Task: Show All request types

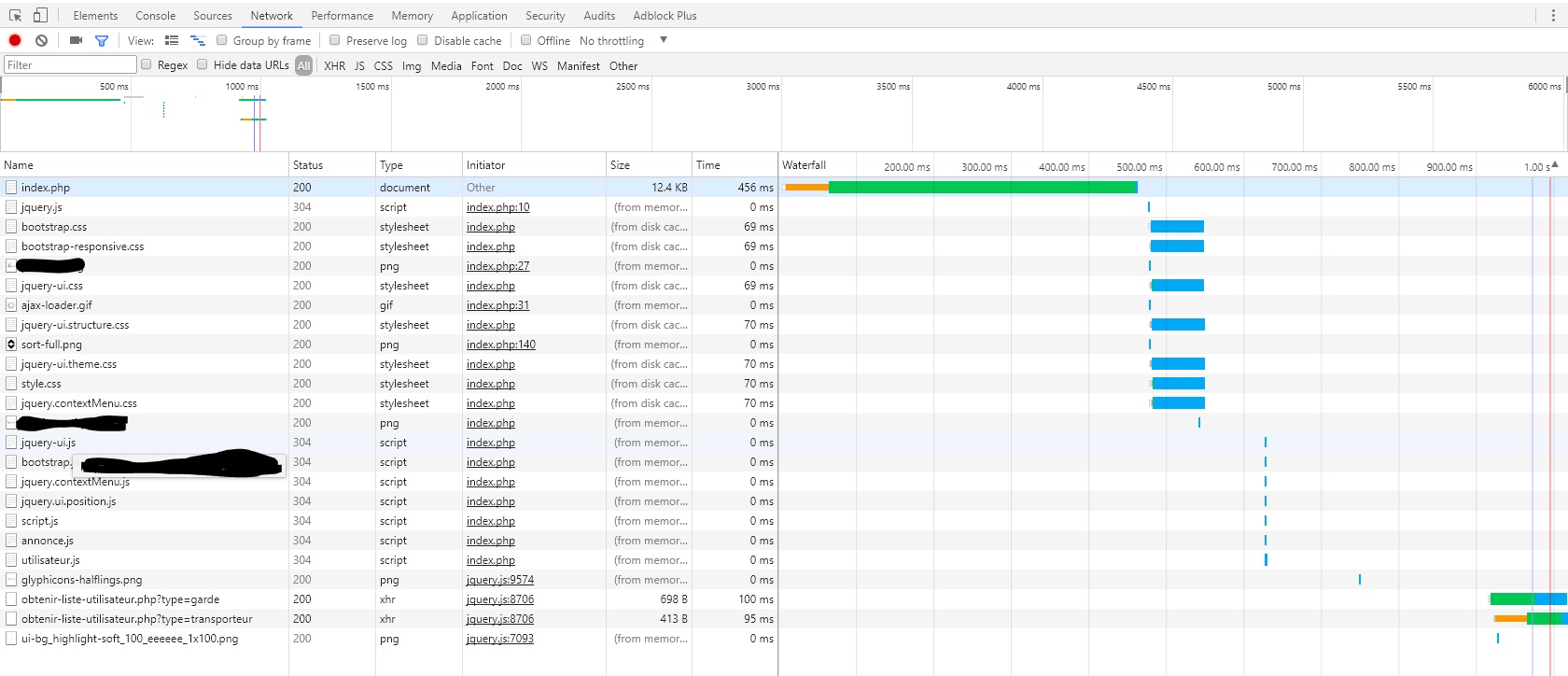Action: [304, 65]
